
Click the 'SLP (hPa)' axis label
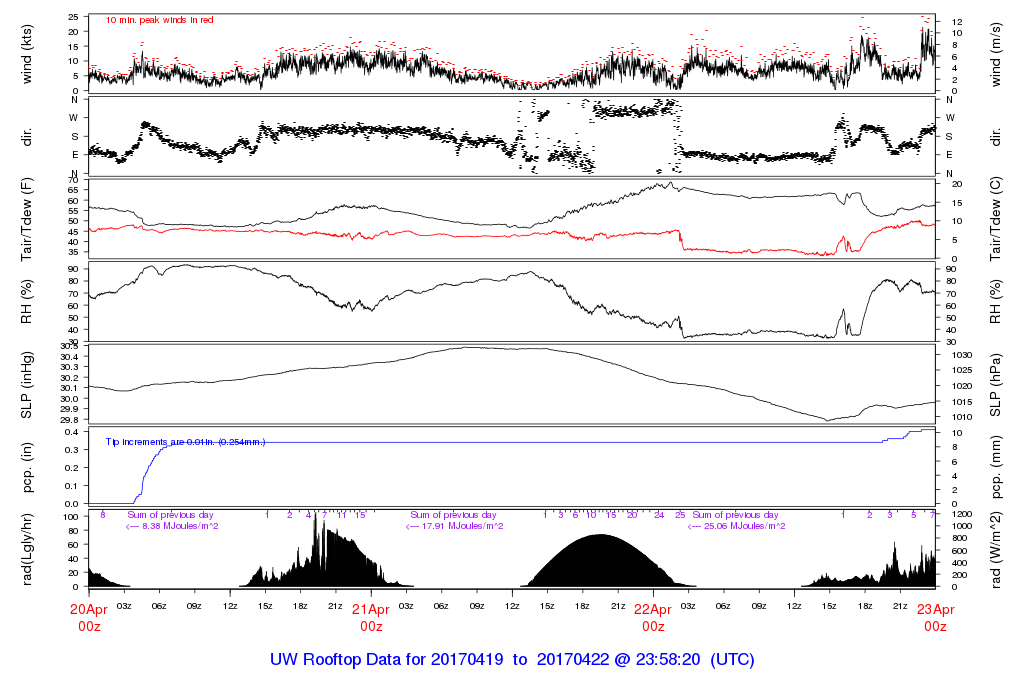(996, 385)
